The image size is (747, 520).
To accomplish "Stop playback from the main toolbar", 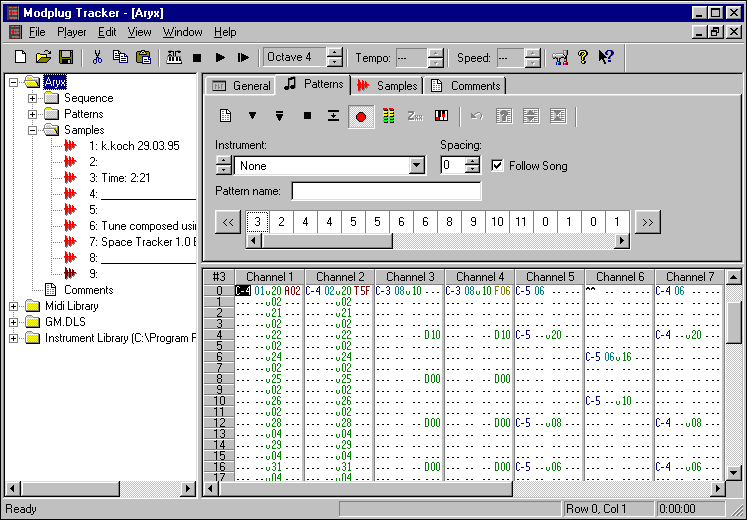I will click(x=198, y=58).
